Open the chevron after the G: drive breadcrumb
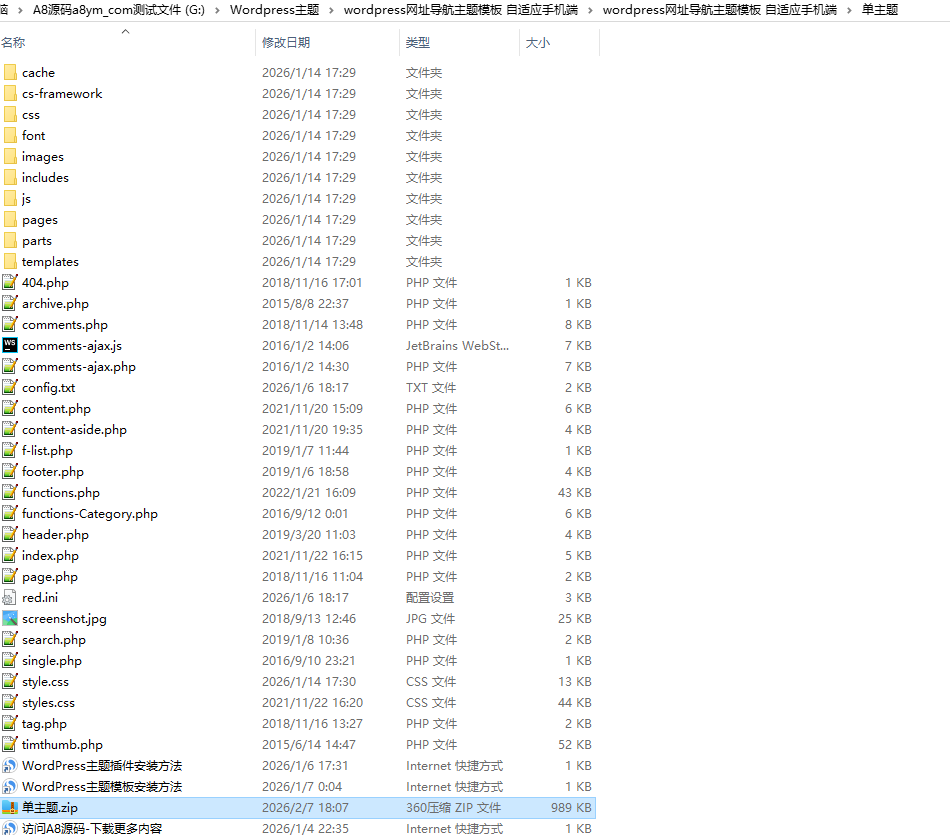Viewport: 950px width, 835px height. tap(217, 10)
